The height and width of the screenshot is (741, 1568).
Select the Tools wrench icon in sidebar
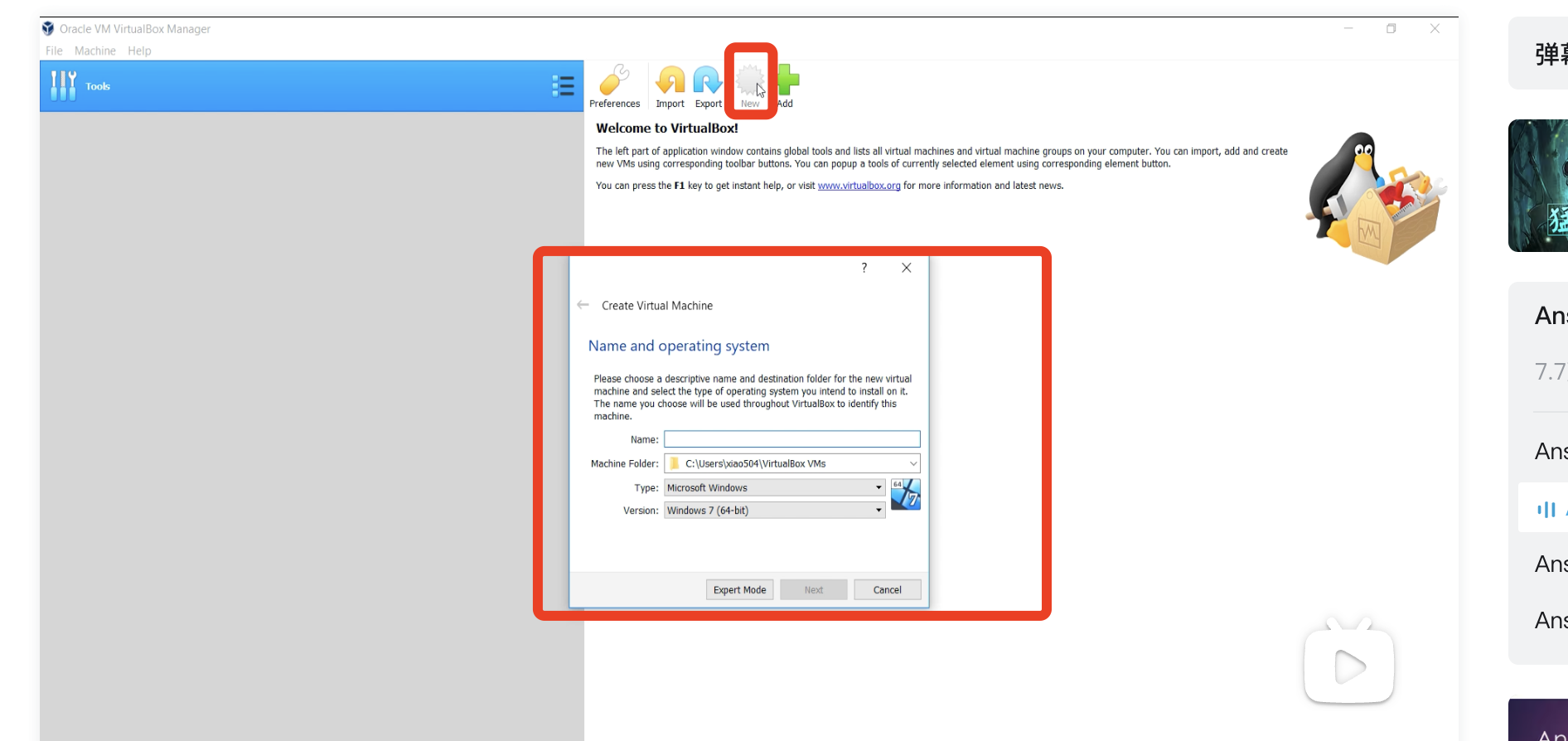click(x=63, y=85)
